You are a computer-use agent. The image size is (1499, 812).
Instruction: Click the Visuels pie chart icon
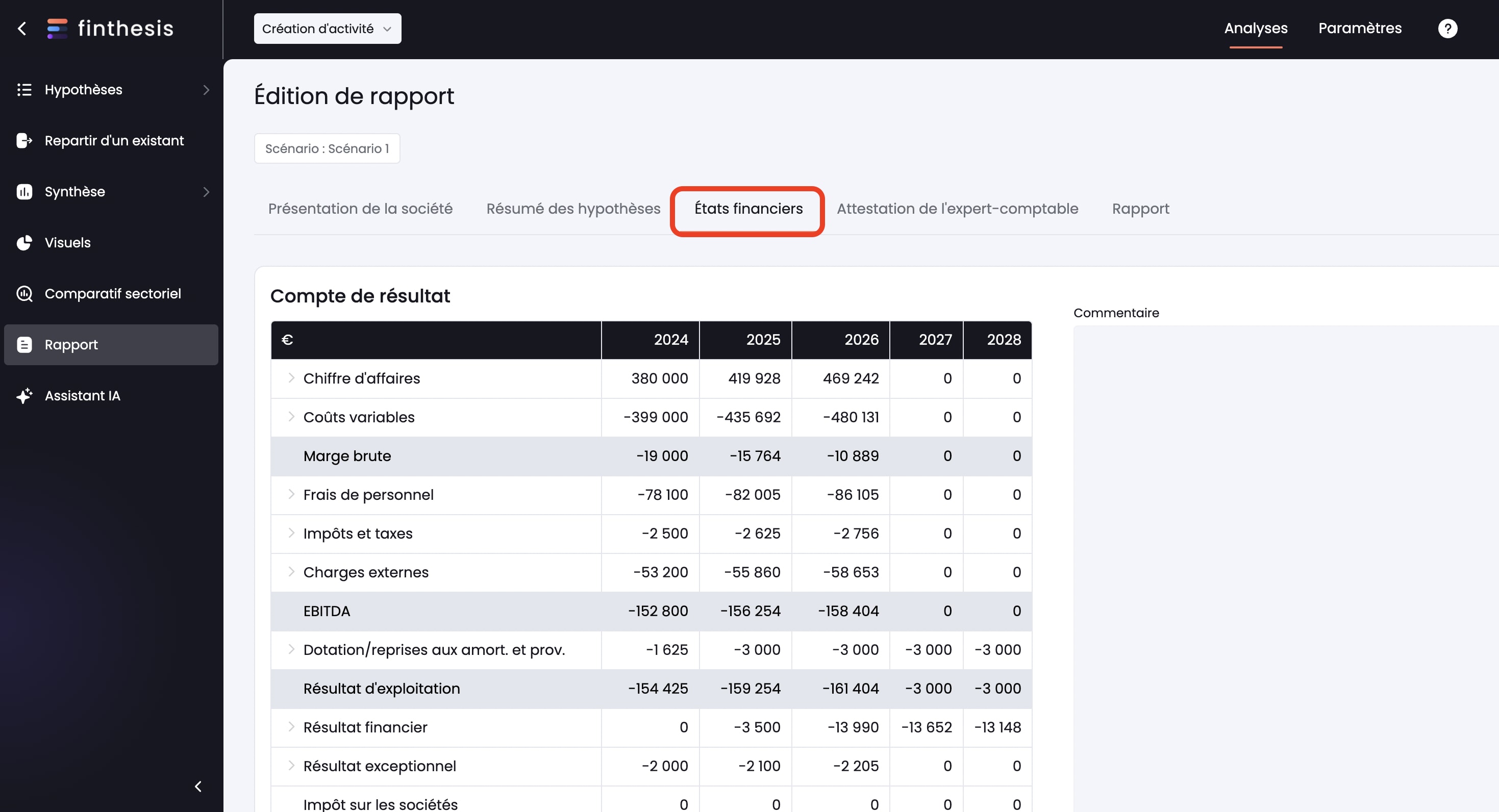coord(24,243)
